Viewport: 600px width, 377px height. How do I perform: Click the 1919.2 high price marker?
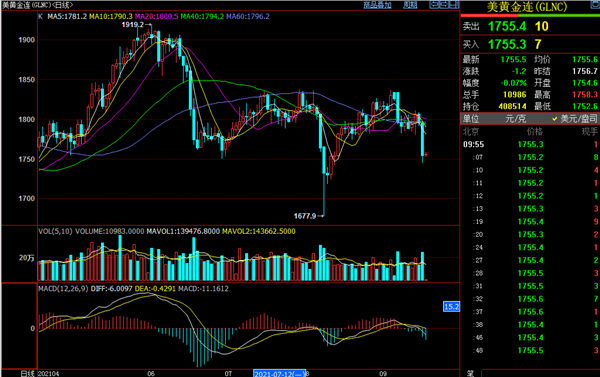coord(133,25)
